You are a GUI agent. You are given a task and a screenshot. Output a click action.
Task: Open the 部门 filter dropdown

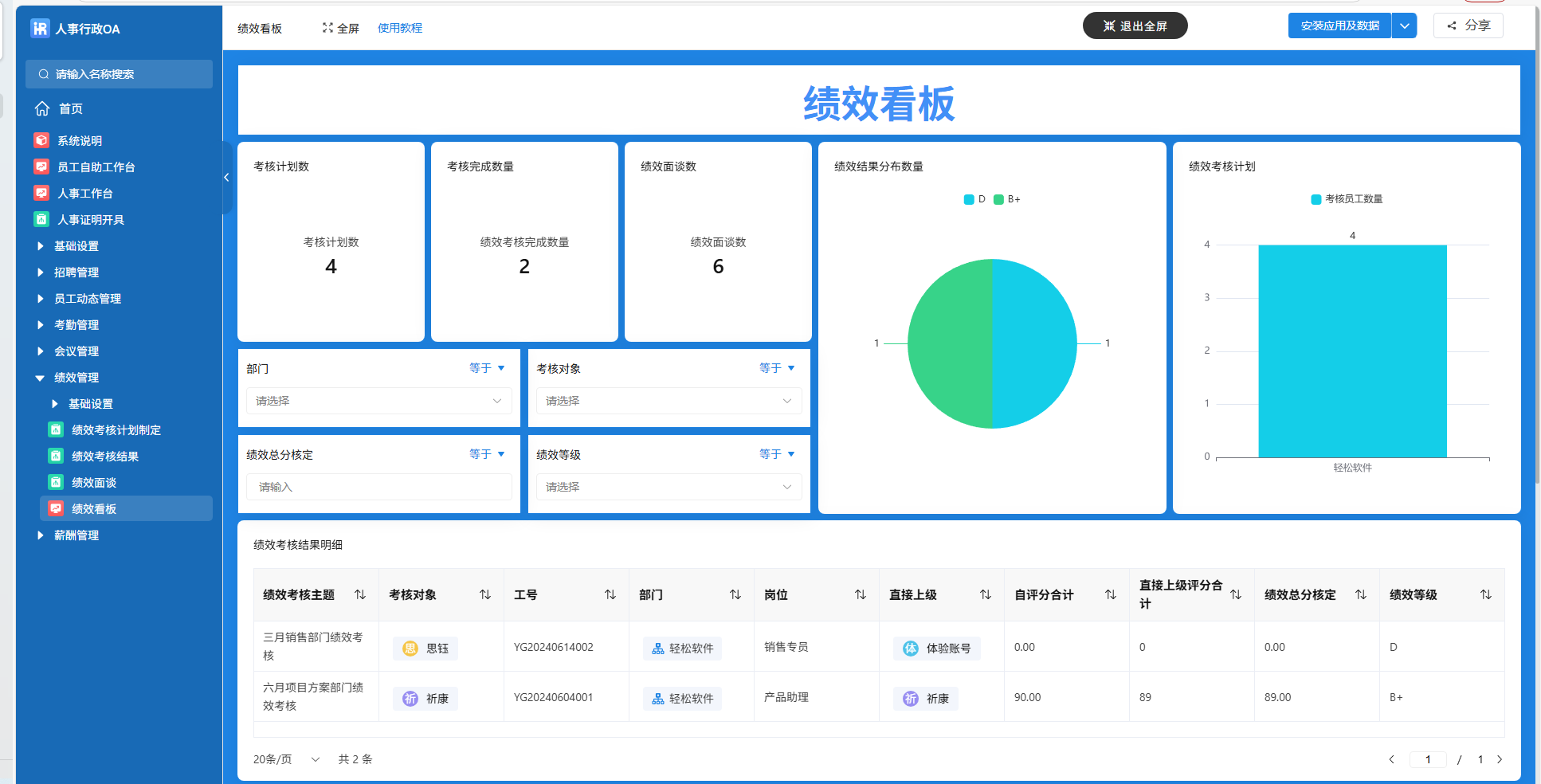(378, 401)
